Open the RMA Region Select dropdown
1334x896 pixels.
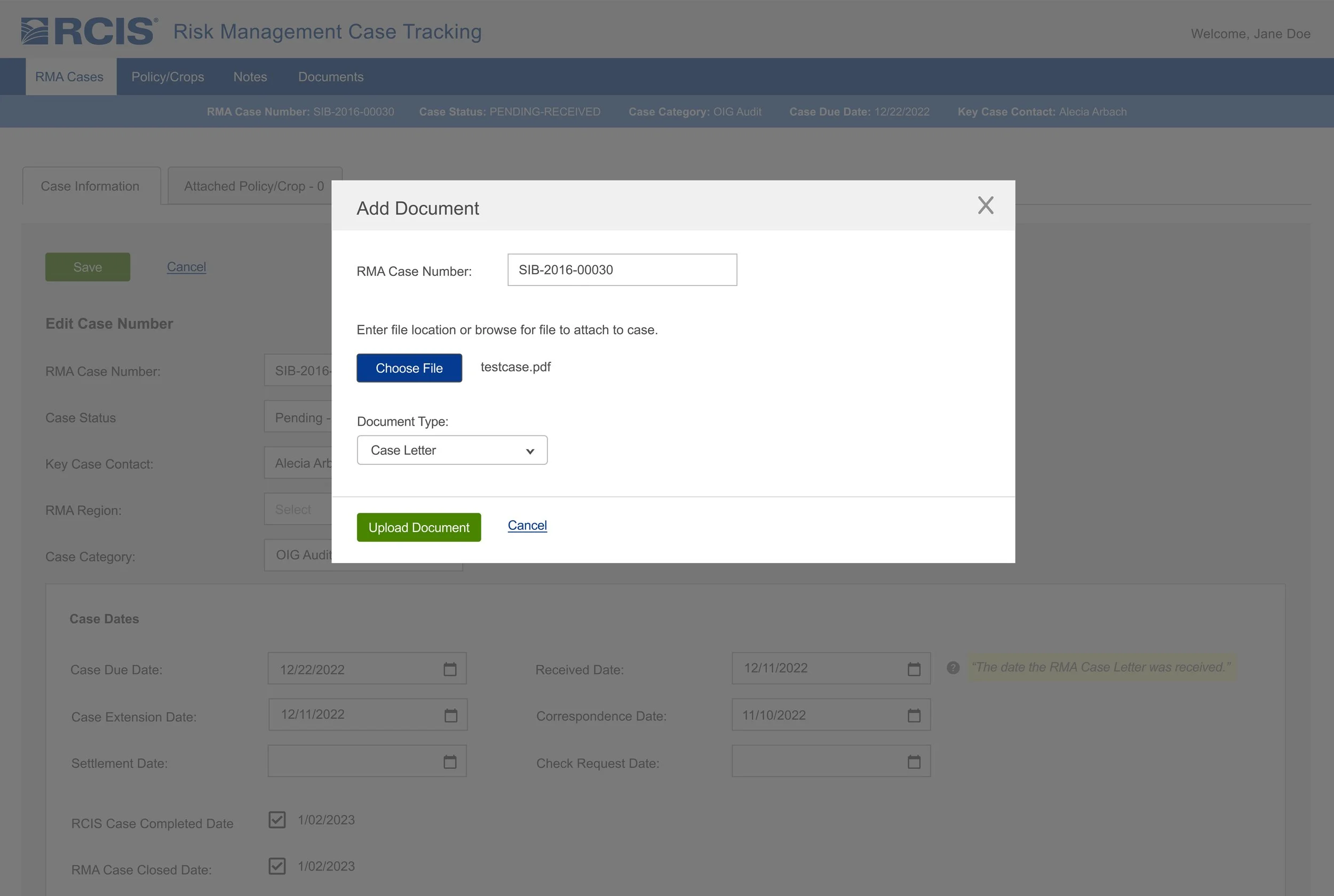(x=298, y=509)
